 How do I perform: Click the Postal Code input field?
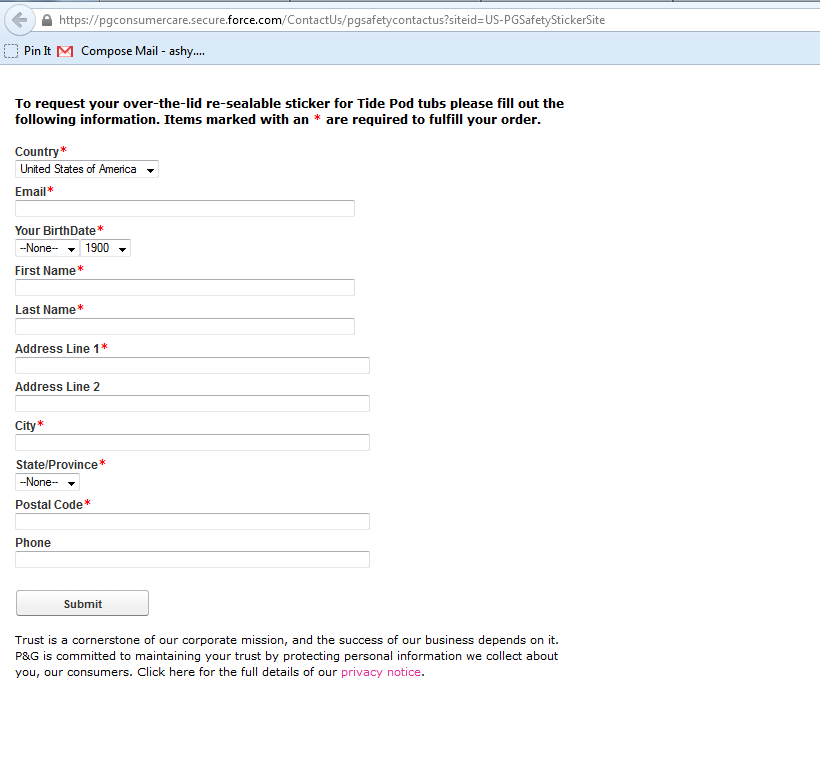click(x=192, y=522)
